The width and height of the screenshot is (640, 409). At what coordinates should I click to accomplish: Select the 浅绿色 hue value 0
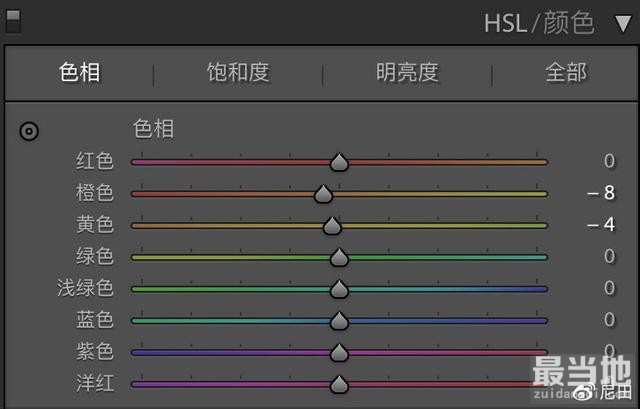click(609, 288)
